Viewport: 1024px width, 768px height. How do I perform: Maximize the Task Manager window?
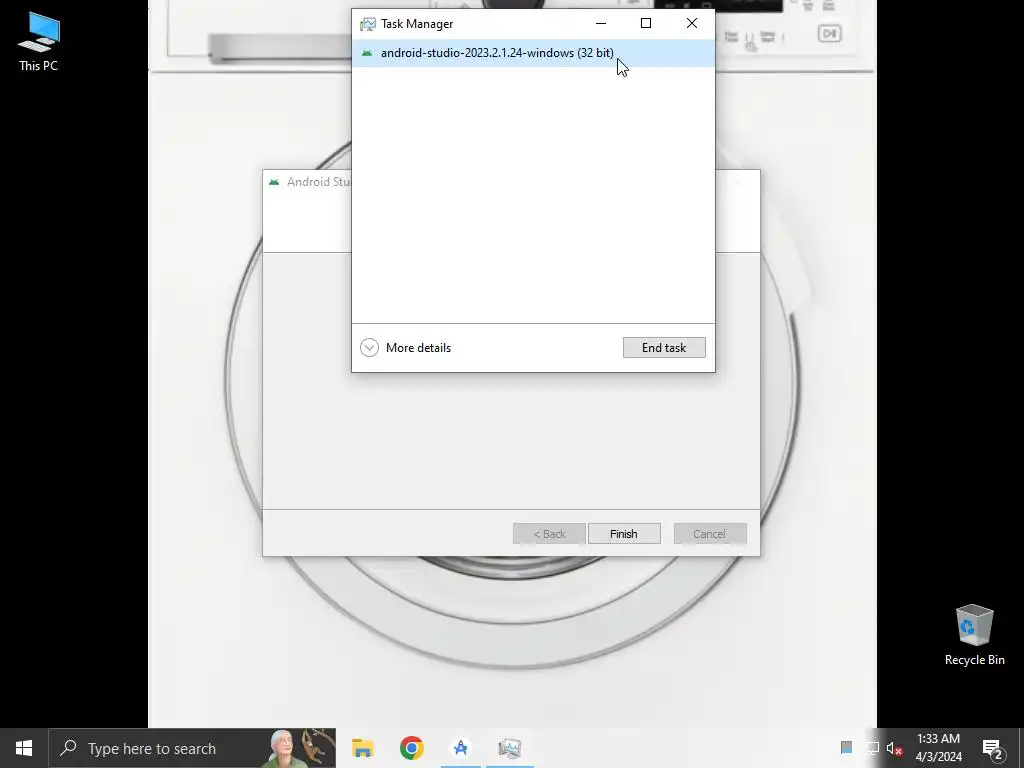click(646, 24)
